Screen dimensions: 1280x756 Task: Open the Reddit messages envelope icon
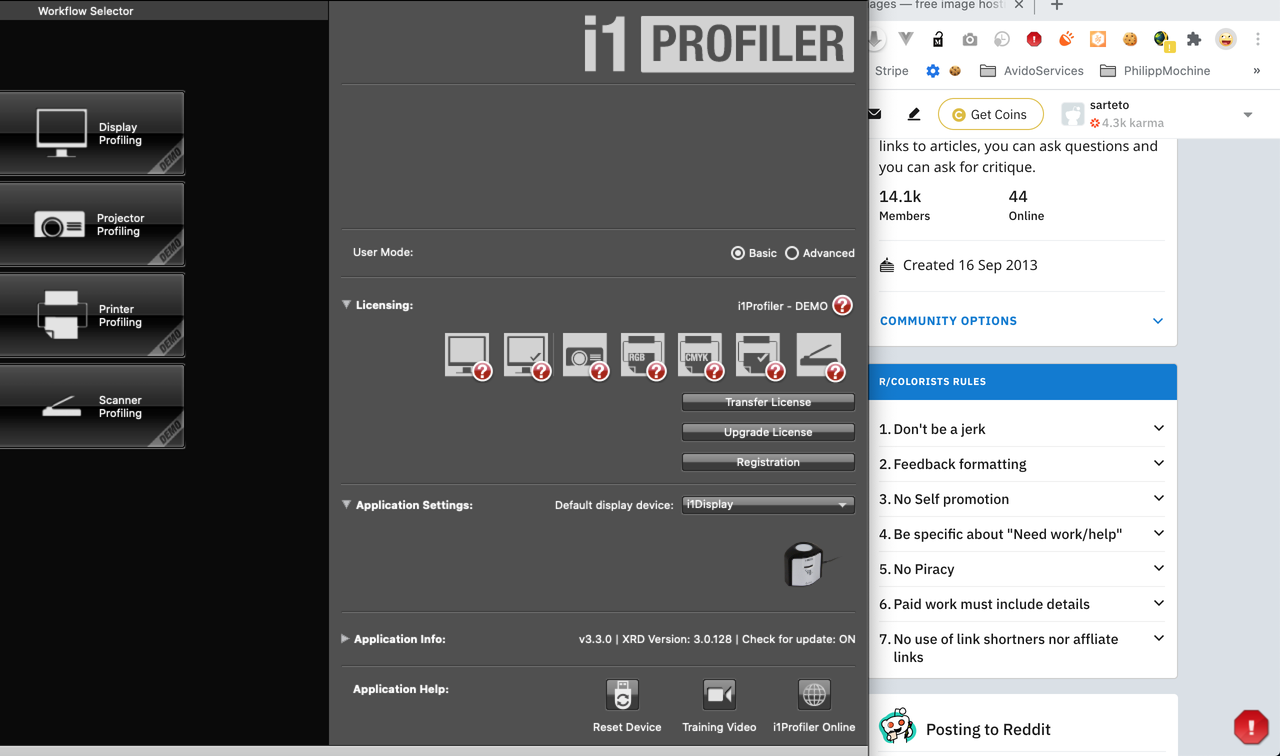pos(875,114)
